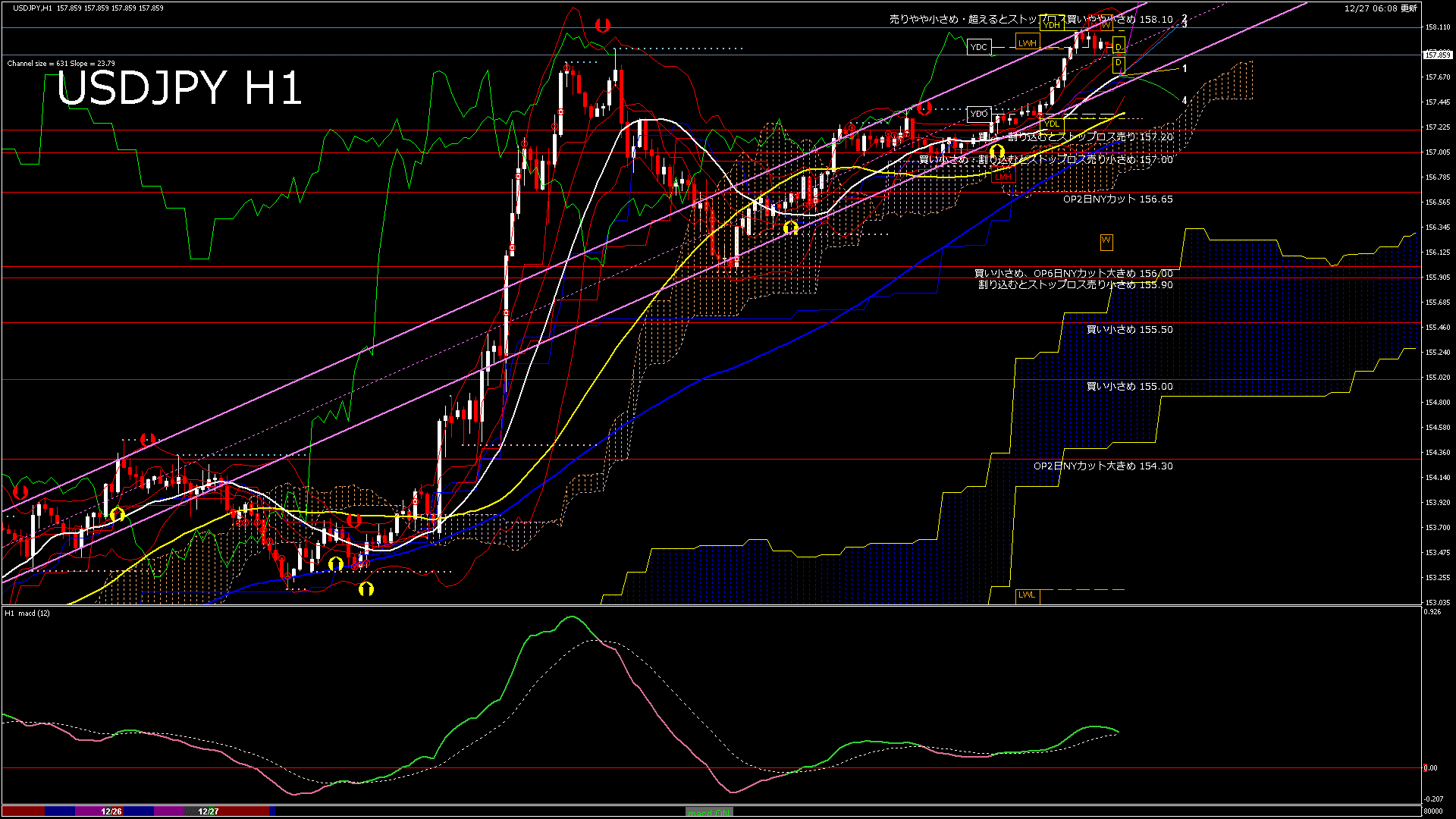Click the 157.670 price axis value
This screenshot has height=819, width=1456.
pyautogui.click(x=1438, y=77)
